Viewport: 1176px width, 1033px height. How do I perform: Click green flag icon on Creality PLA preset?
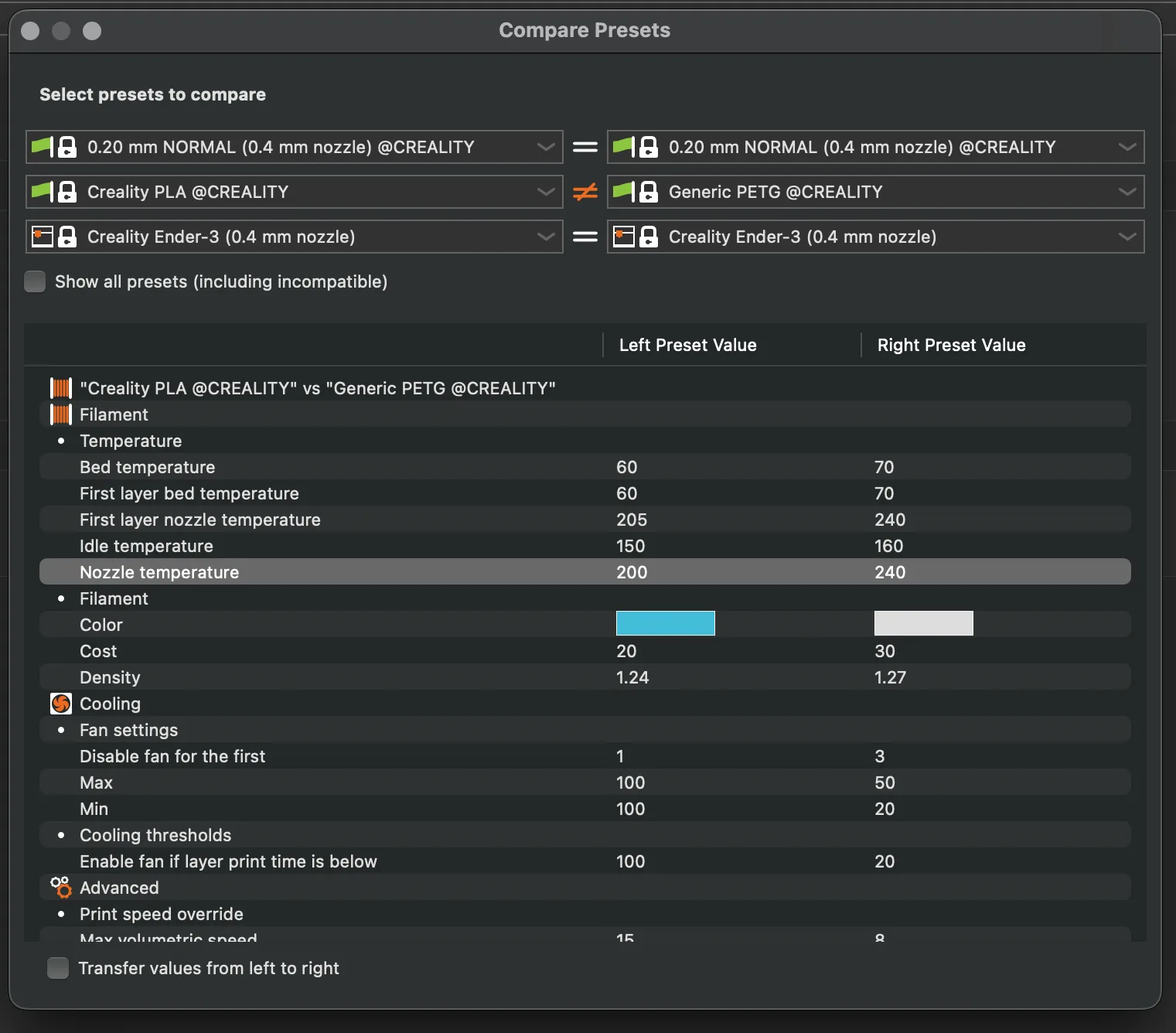point(43,192)
